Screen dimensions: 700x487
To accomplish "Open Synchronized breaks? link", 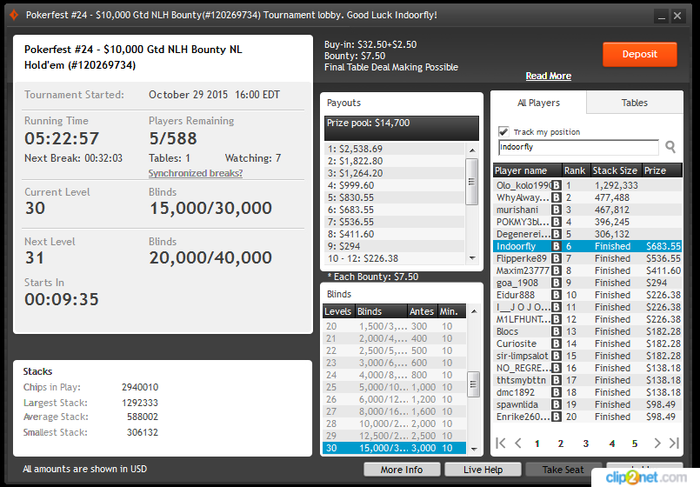I will coord(196,173).
